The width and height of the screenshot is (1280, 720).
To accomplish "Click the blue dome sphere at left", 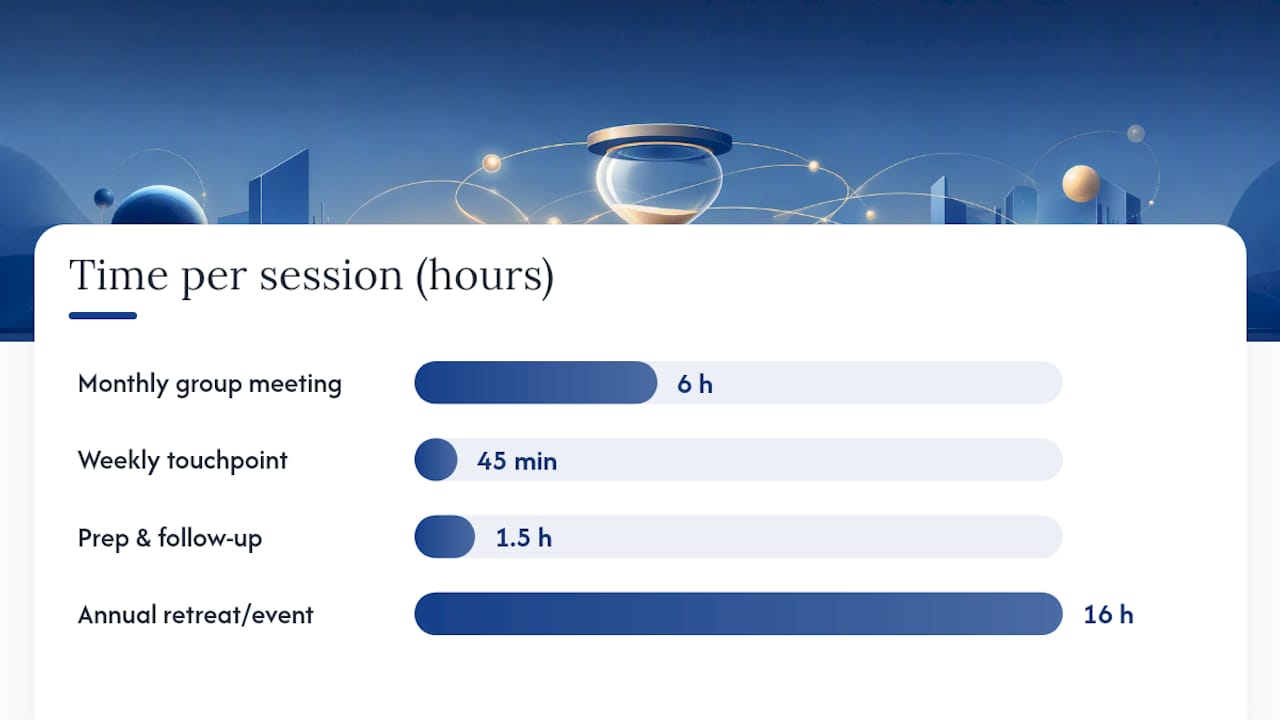I will click(x=159, y=206).
